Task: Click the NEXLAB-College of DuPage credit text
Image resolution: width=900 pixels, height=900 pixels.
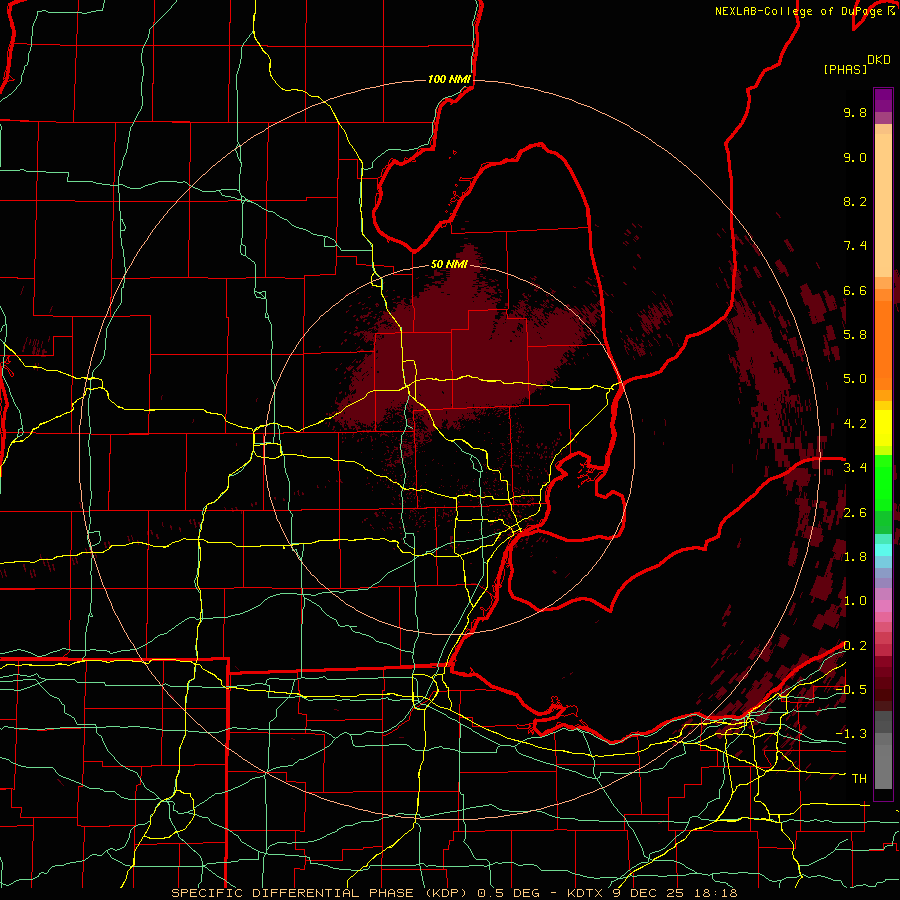Action: tap(798, 11)
